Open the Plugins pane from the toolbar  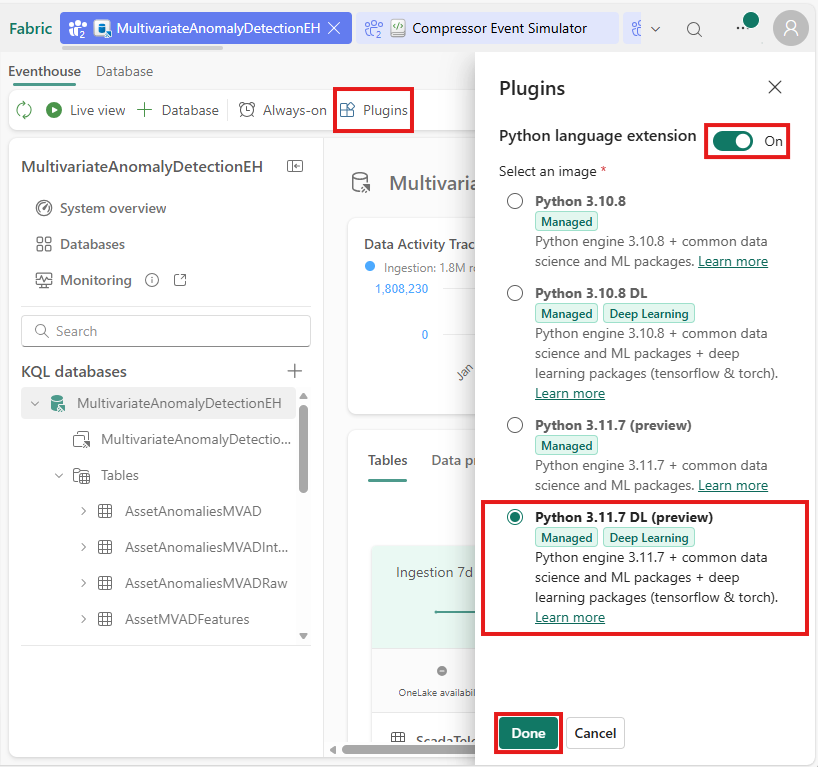pos(373,110)
